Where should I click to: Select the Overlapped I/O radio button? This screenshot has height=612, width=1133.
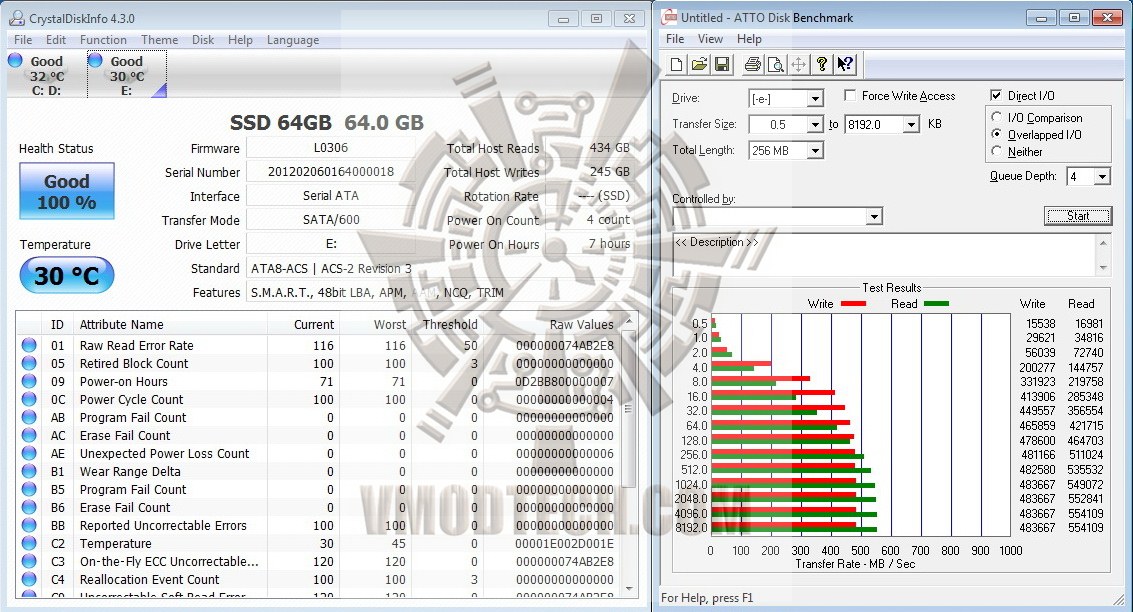click(996, 134)
